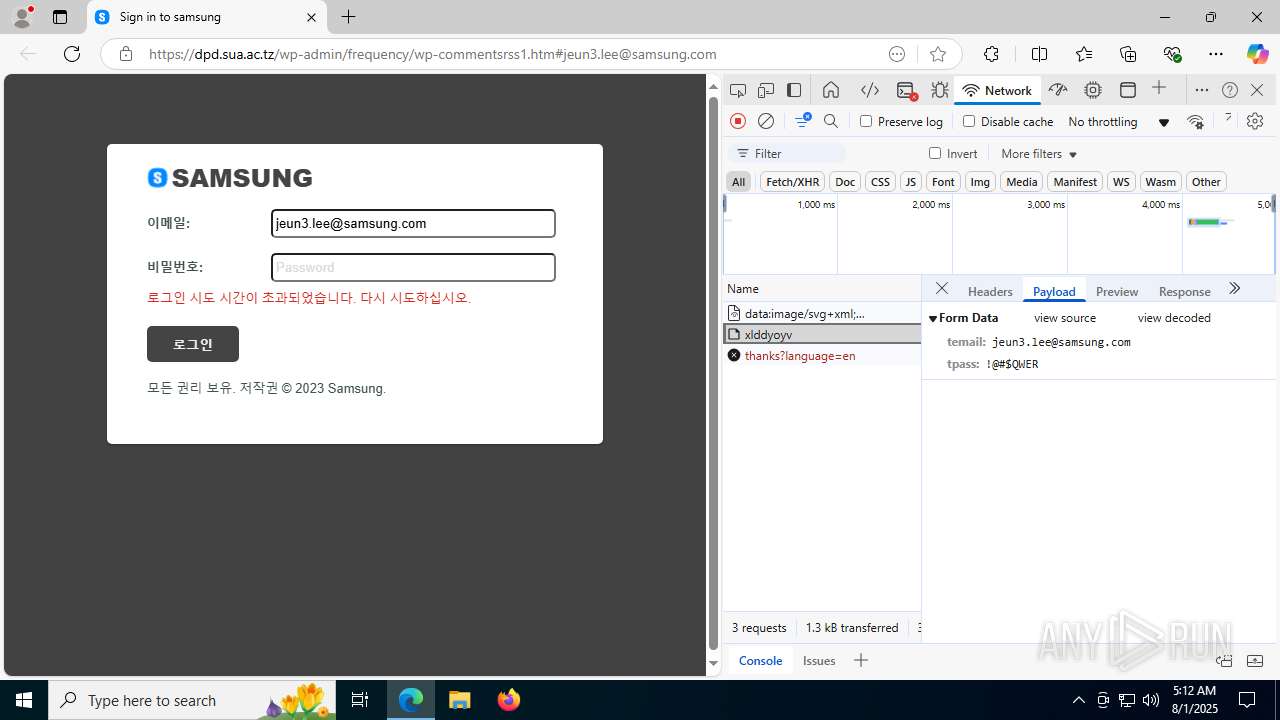Open browser Extensions puzzle icon

[991, 54]
